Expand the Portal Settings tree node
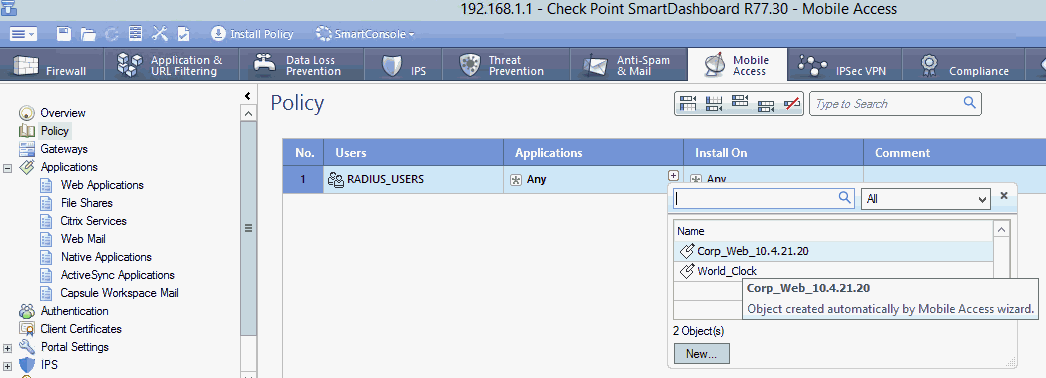This screenshot has width=1046, height=378. click(8, 347)
